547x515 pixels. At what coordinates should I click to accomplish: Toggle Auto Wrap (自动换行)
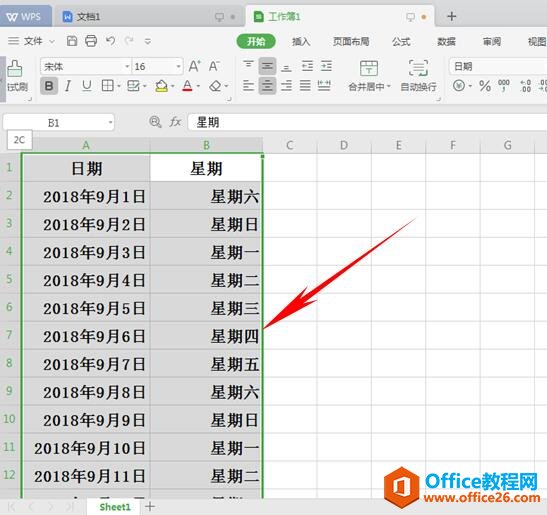pyautogui.click(x=418, y=76)
